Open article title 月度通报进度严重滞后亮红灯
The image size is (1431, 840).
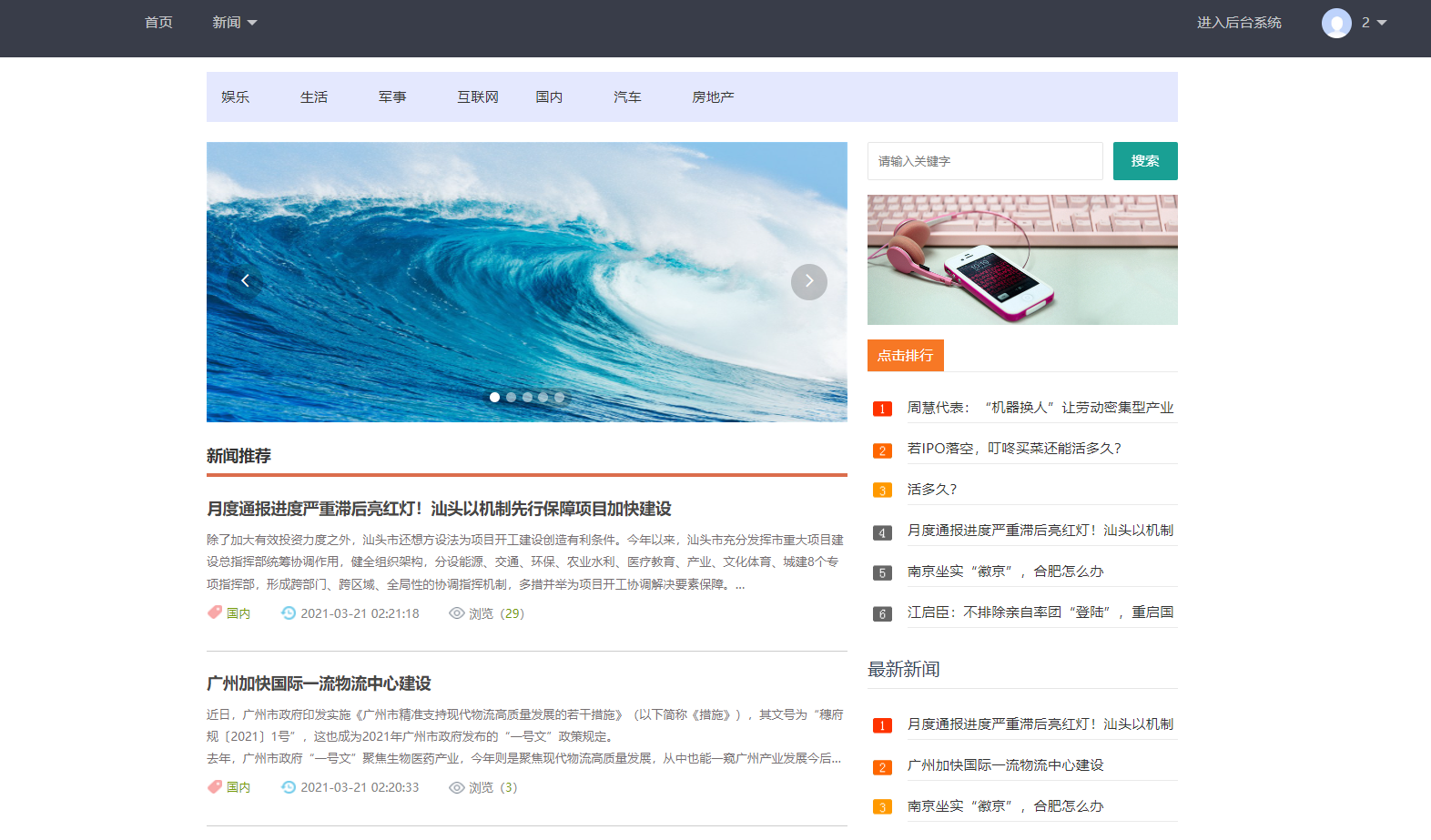click(x=439, y=509)
